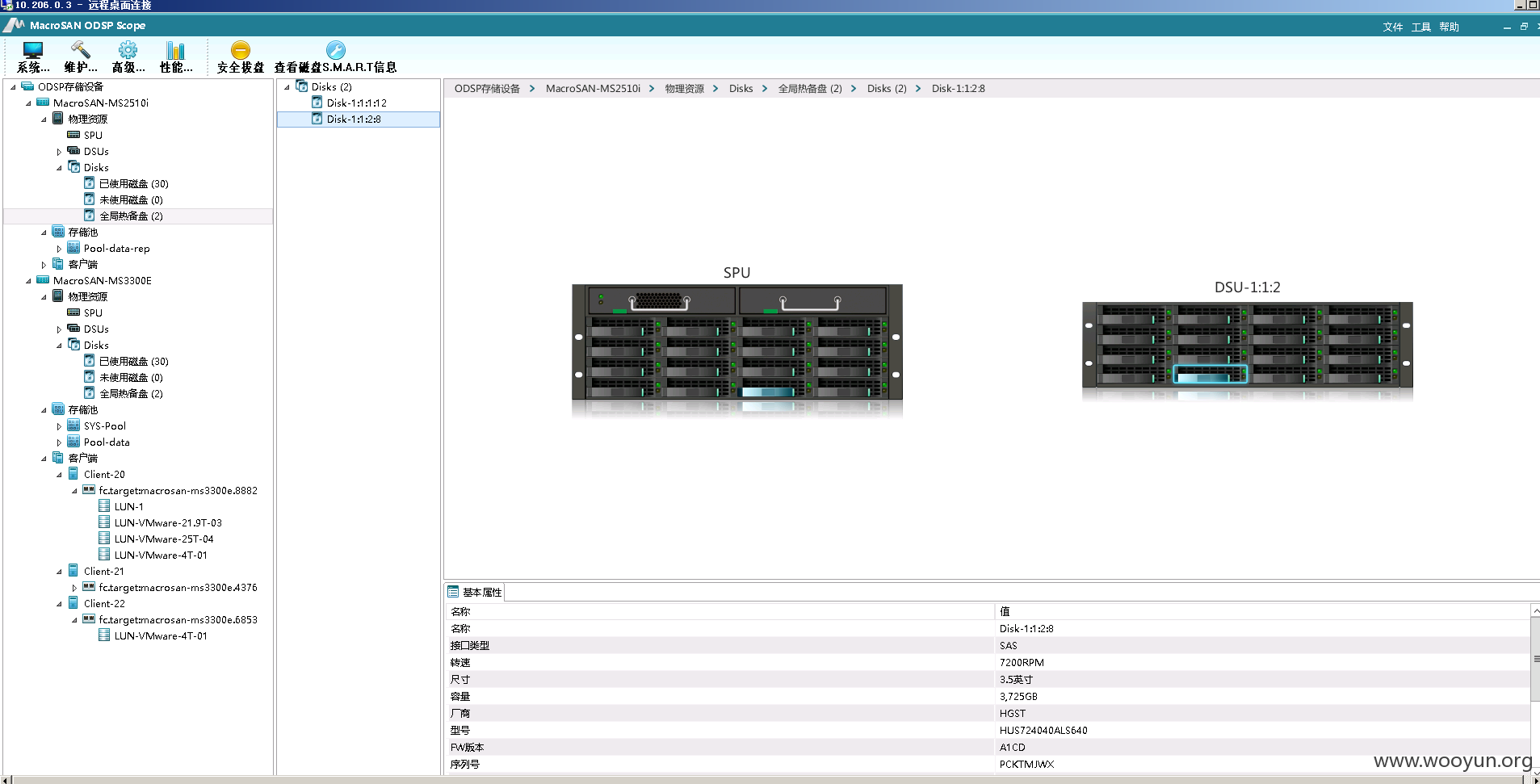The width and height of the screenshot is (1540, 784).
Task: Click Disks (2) in the breadcrumb
Action: pos(887,89)
